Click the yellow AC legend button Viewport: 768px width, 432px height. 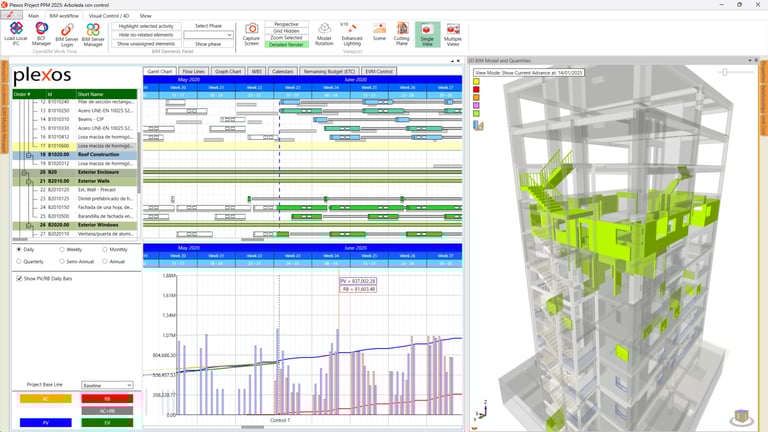[46, 399]
